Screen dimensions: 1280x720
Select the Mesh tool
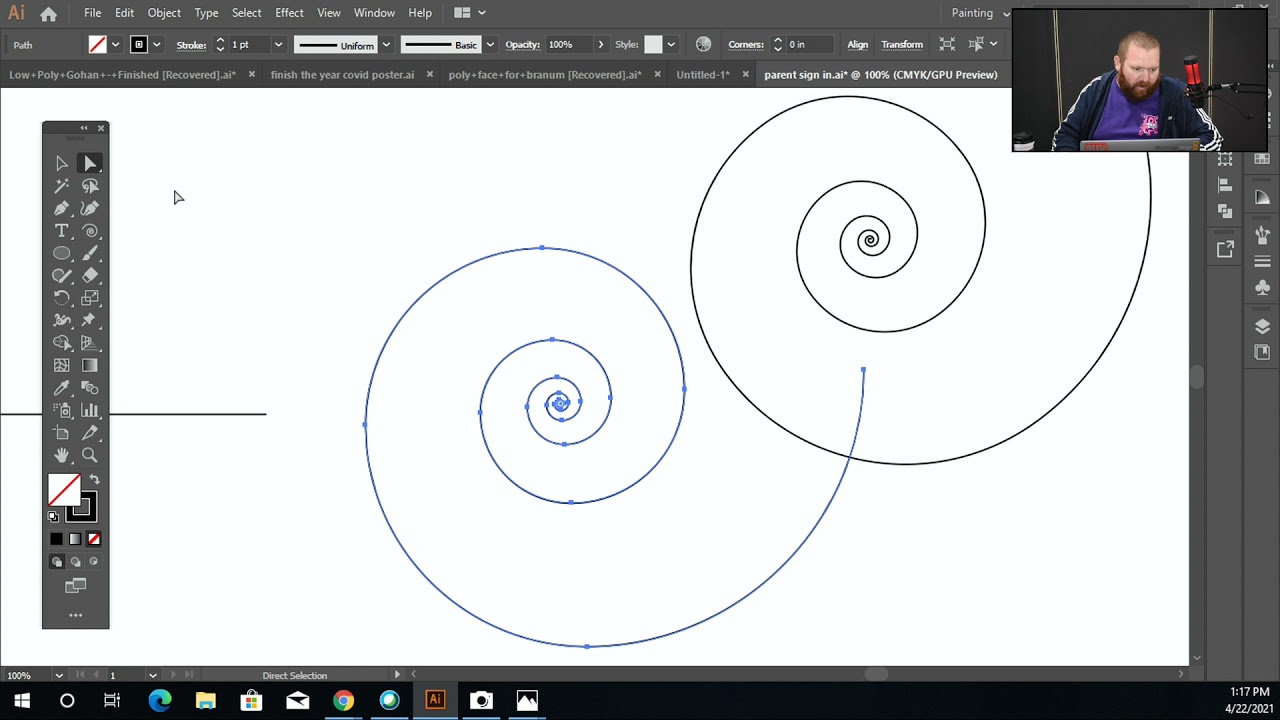[x=61, y=365]
